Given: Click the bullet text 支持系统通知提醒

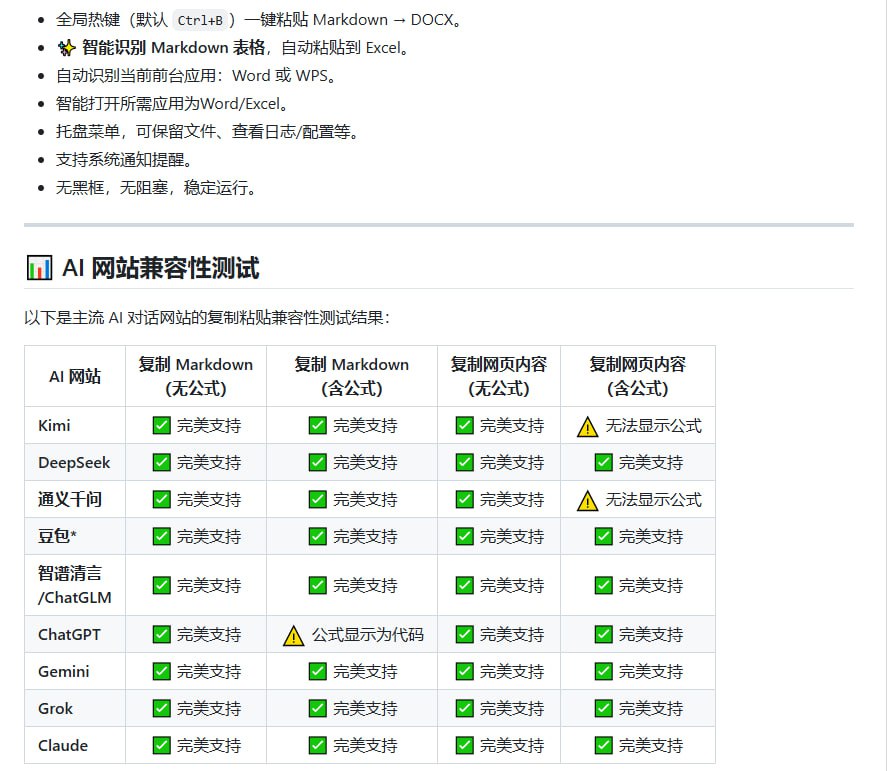Looking at the screenshot, I should pos(105,159).
